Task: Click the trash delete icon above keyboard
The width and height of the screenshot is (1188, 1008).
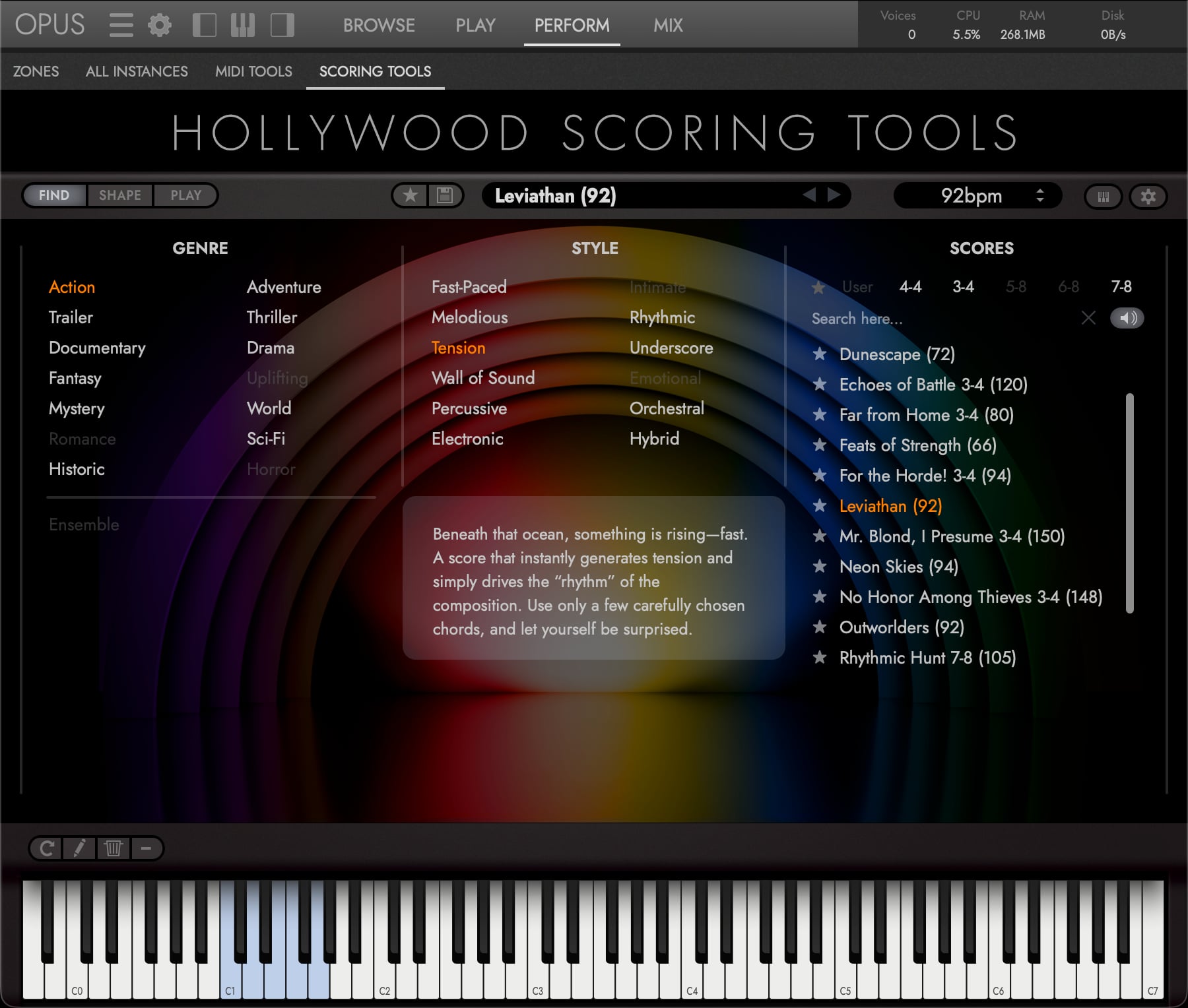Action: pyautogui.click(x=114, y=848)
